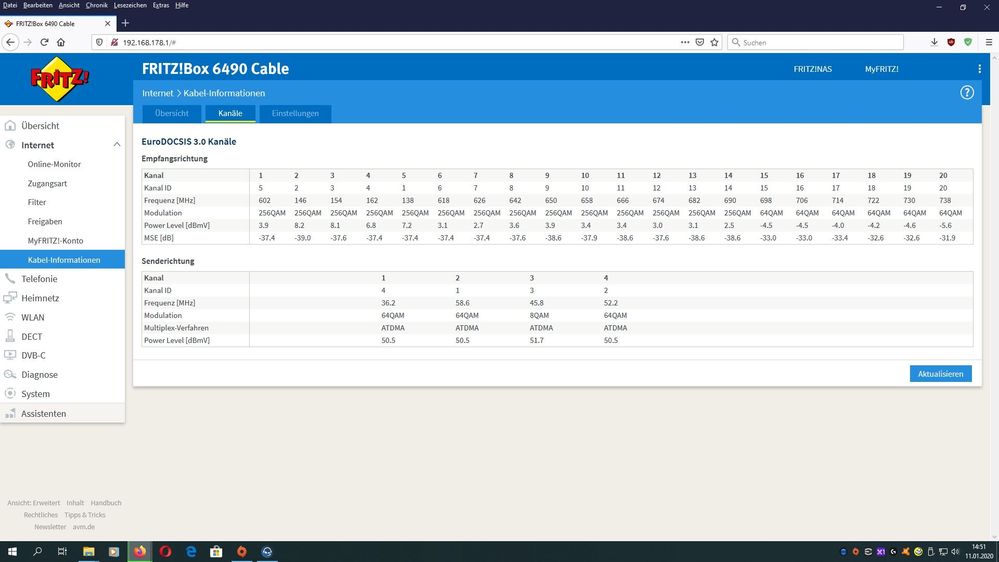This screenshot has width=999, height=562.
Task: Go to the browser home page icon
Action: coord(61,42)
